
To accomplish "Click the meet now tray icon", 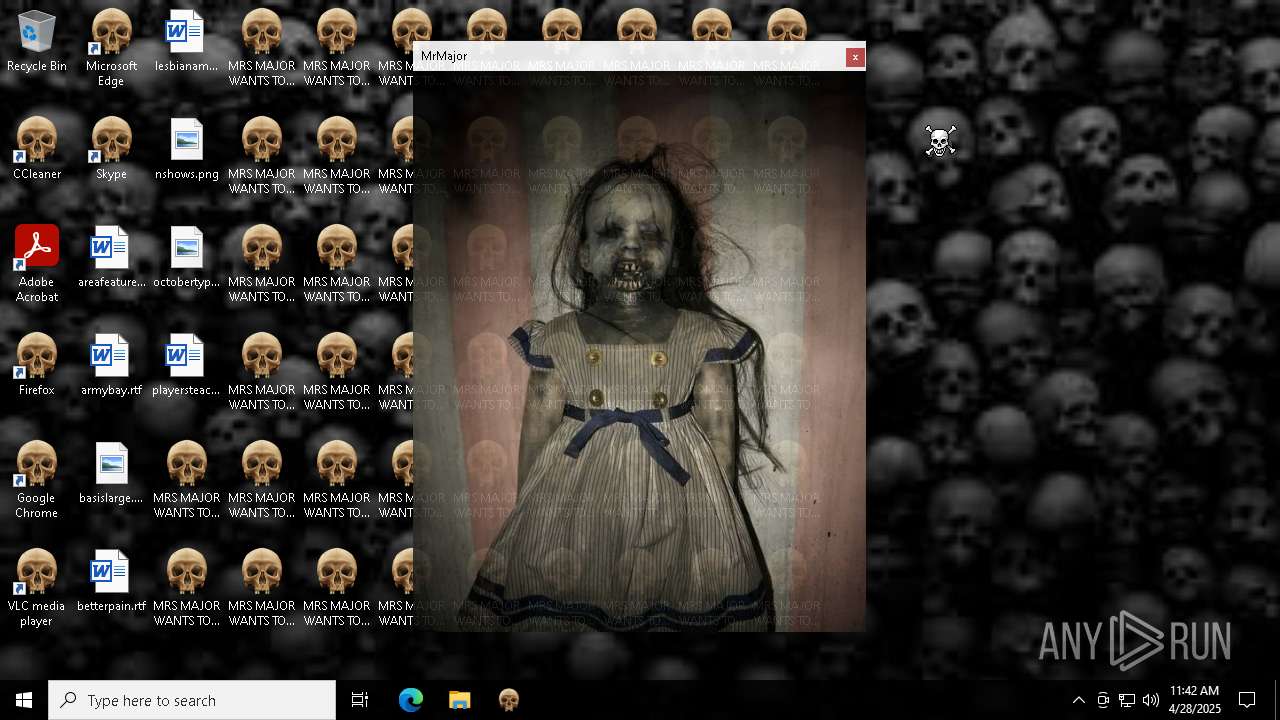I will 1103,700.
